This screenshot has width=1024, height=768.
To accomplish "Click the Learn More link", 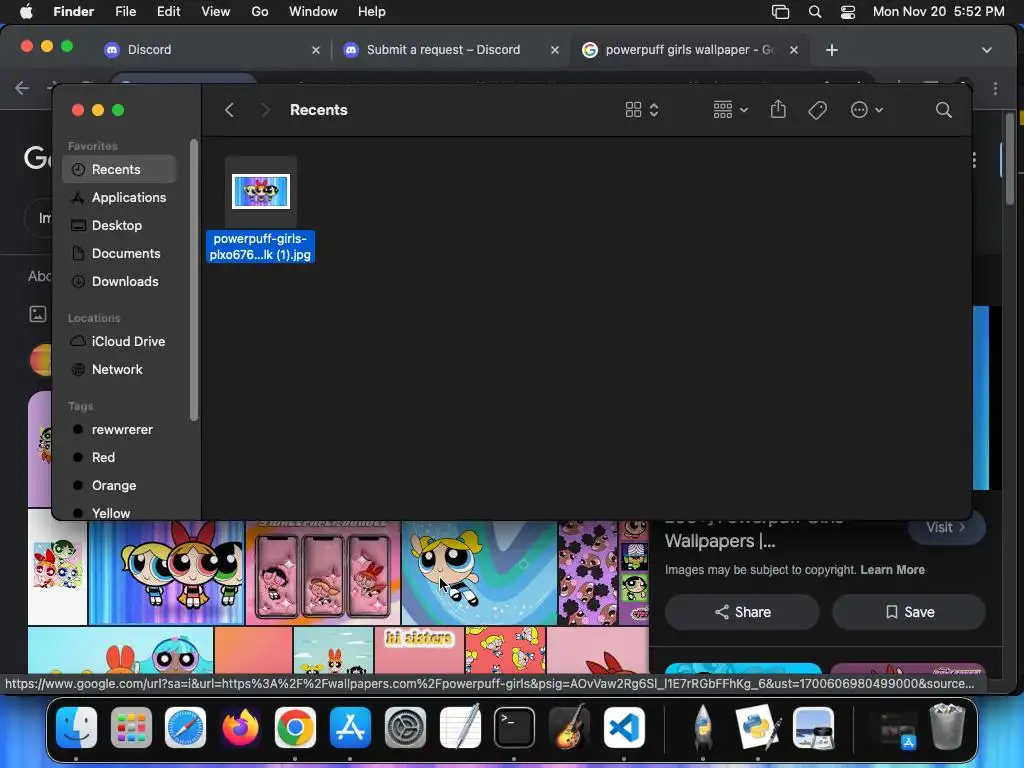I will click(x=892, y=569).
